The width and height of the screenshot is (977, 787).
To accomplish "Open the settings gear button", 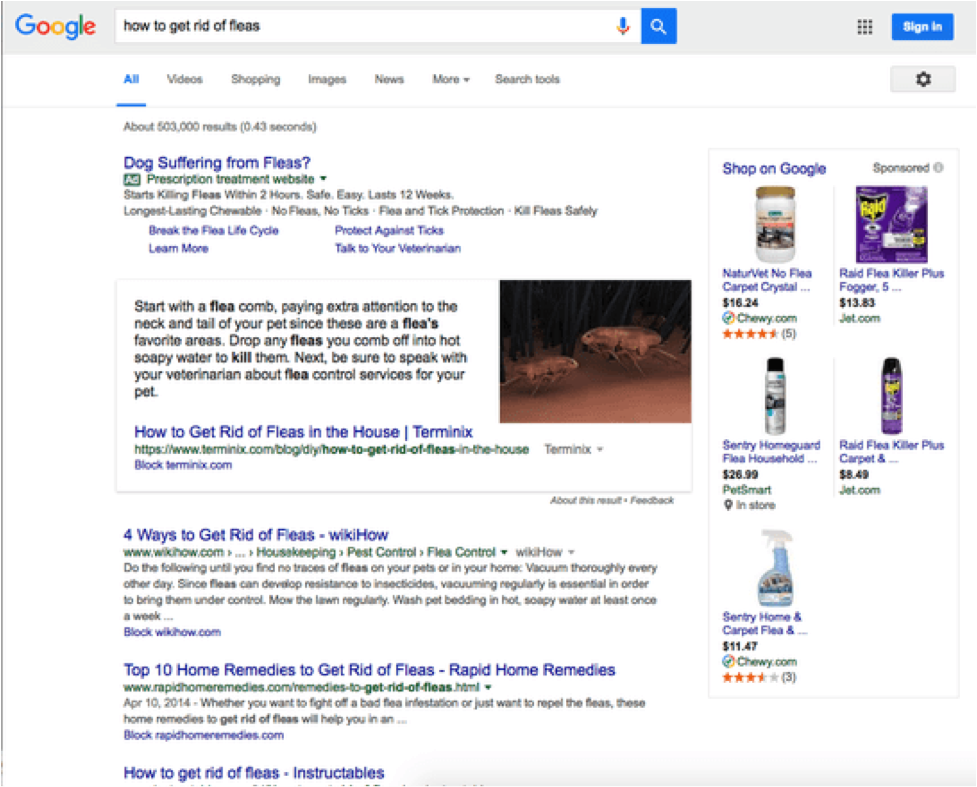I will point(923,79).
